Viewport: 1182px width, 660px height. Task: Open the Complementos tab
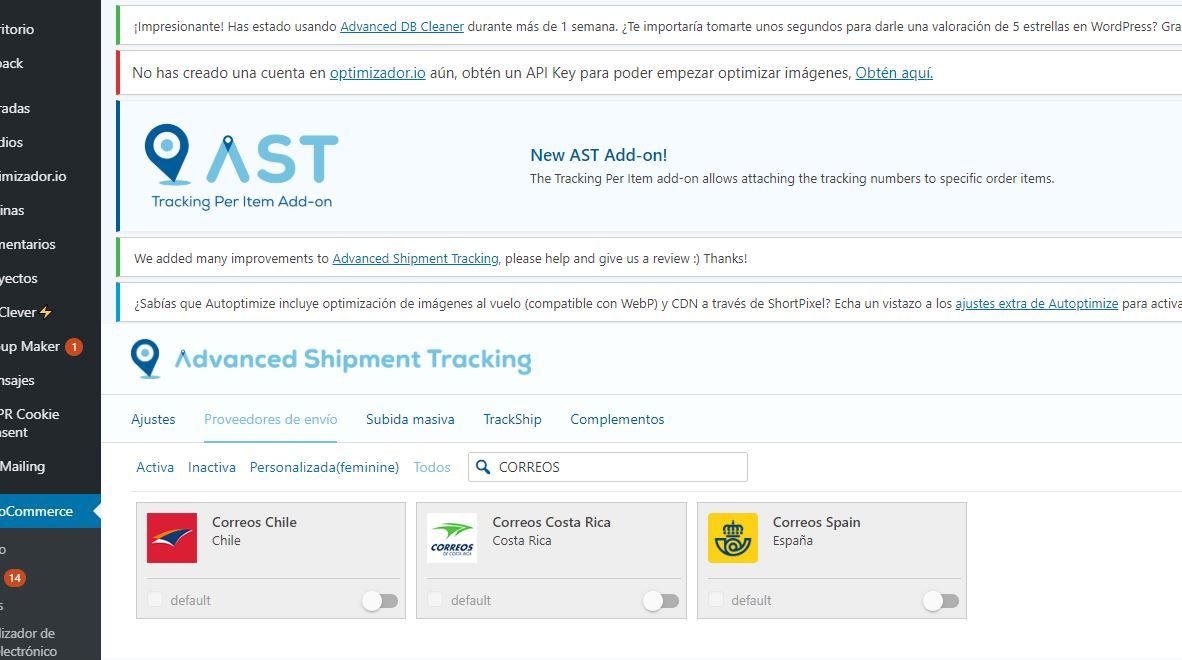pos(617,420)
